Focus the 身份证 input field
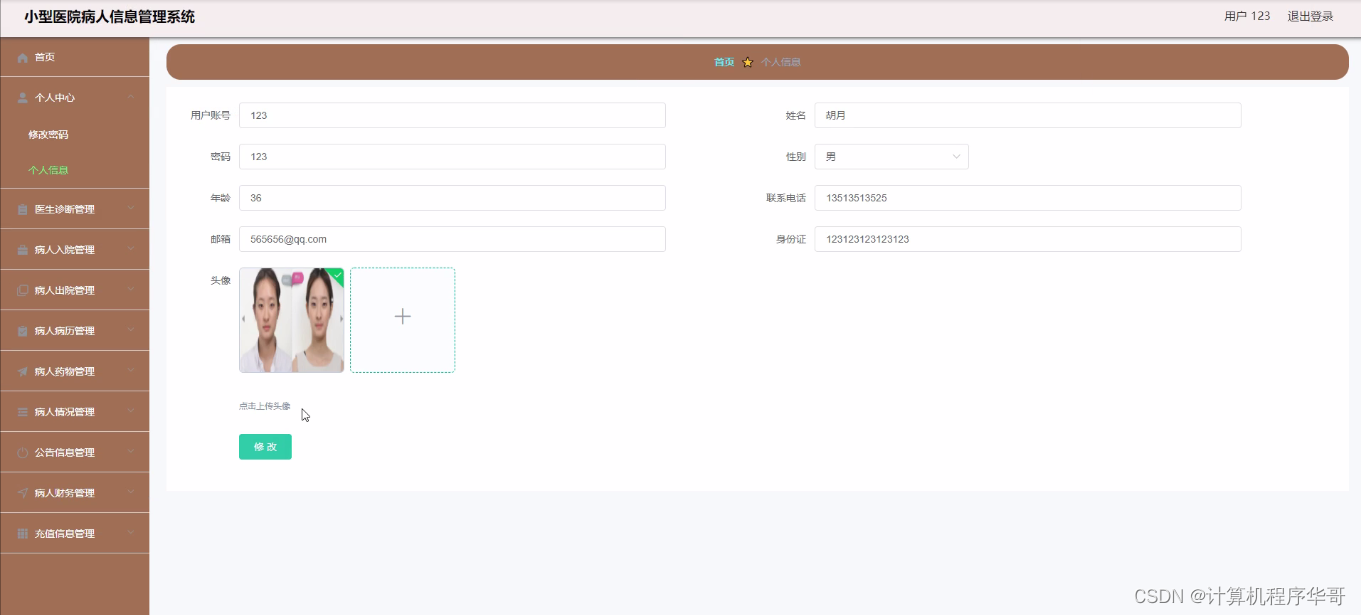The height and width of the screenshot is (615, 1361). 1028,239
